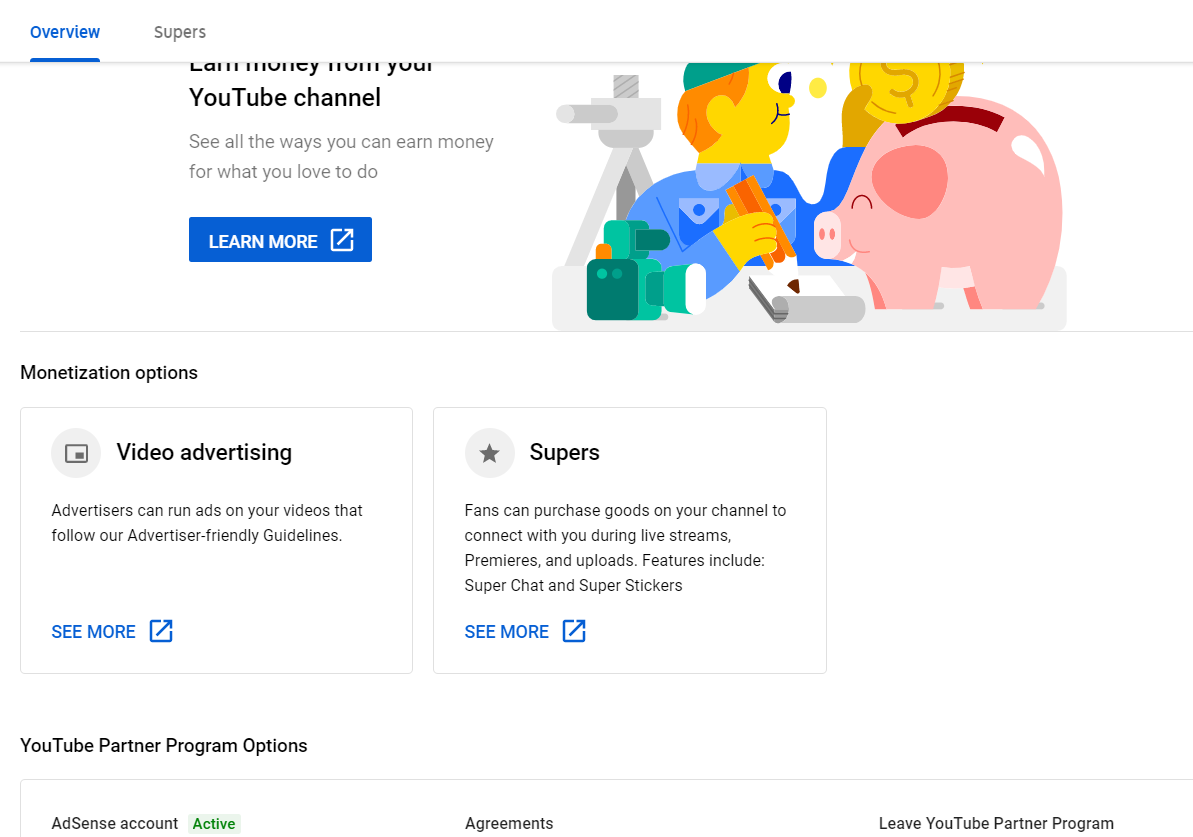Open SEE MORE under Video advertising
1193x837 pixels.
[94, 632]
